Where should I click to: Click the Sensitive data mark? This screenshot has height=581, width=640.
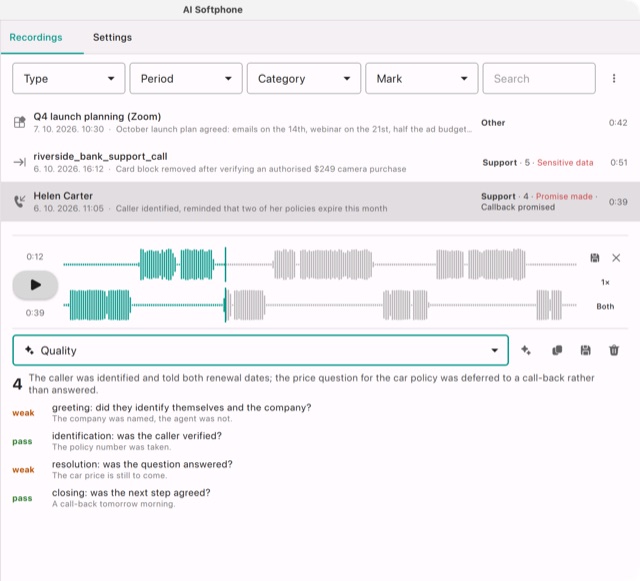point(565,163)
